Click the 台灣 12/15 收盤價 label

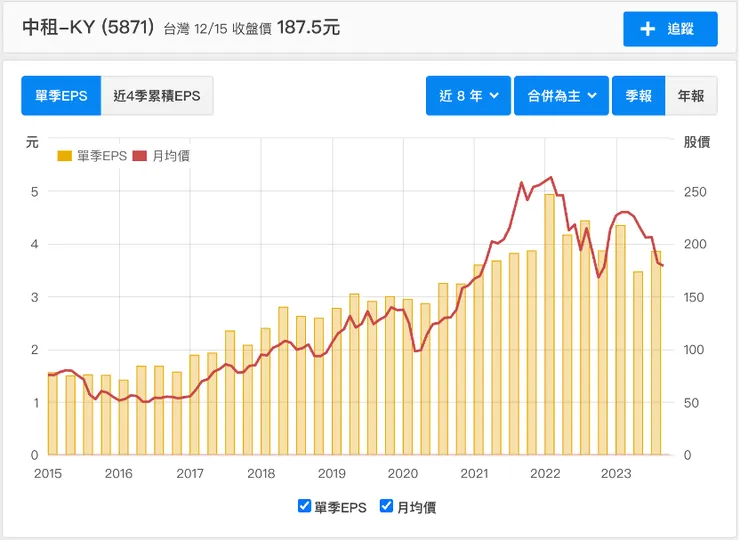[218, 29]
